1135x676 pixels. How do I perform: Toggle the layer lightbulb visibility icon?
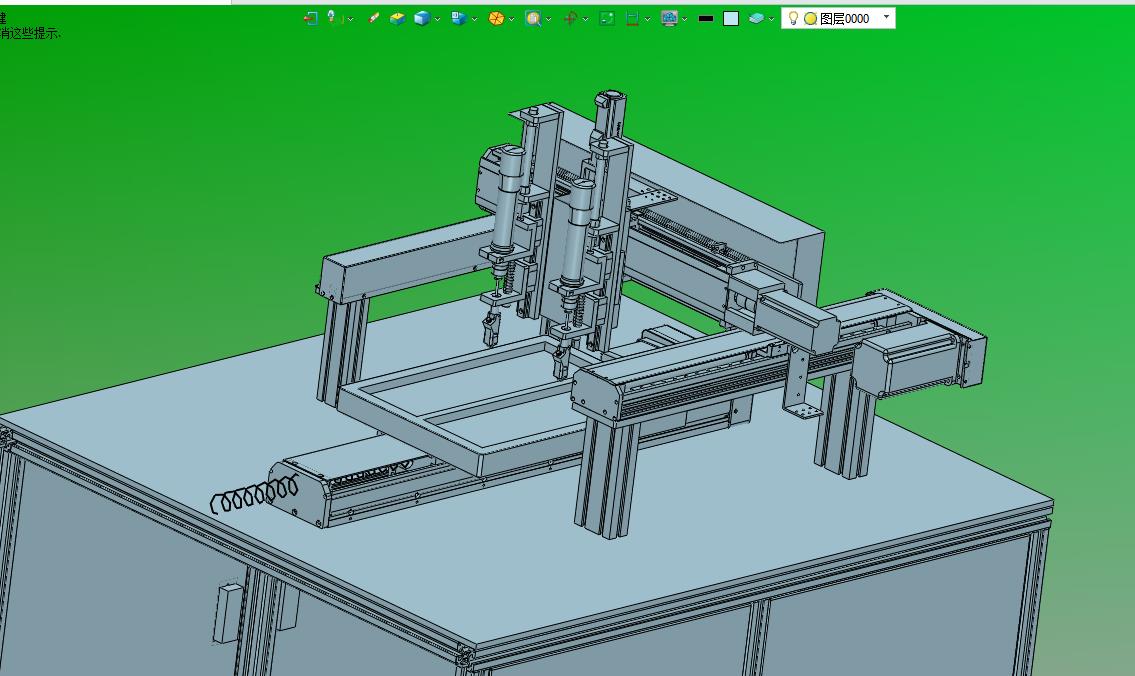tap(794, 18)
